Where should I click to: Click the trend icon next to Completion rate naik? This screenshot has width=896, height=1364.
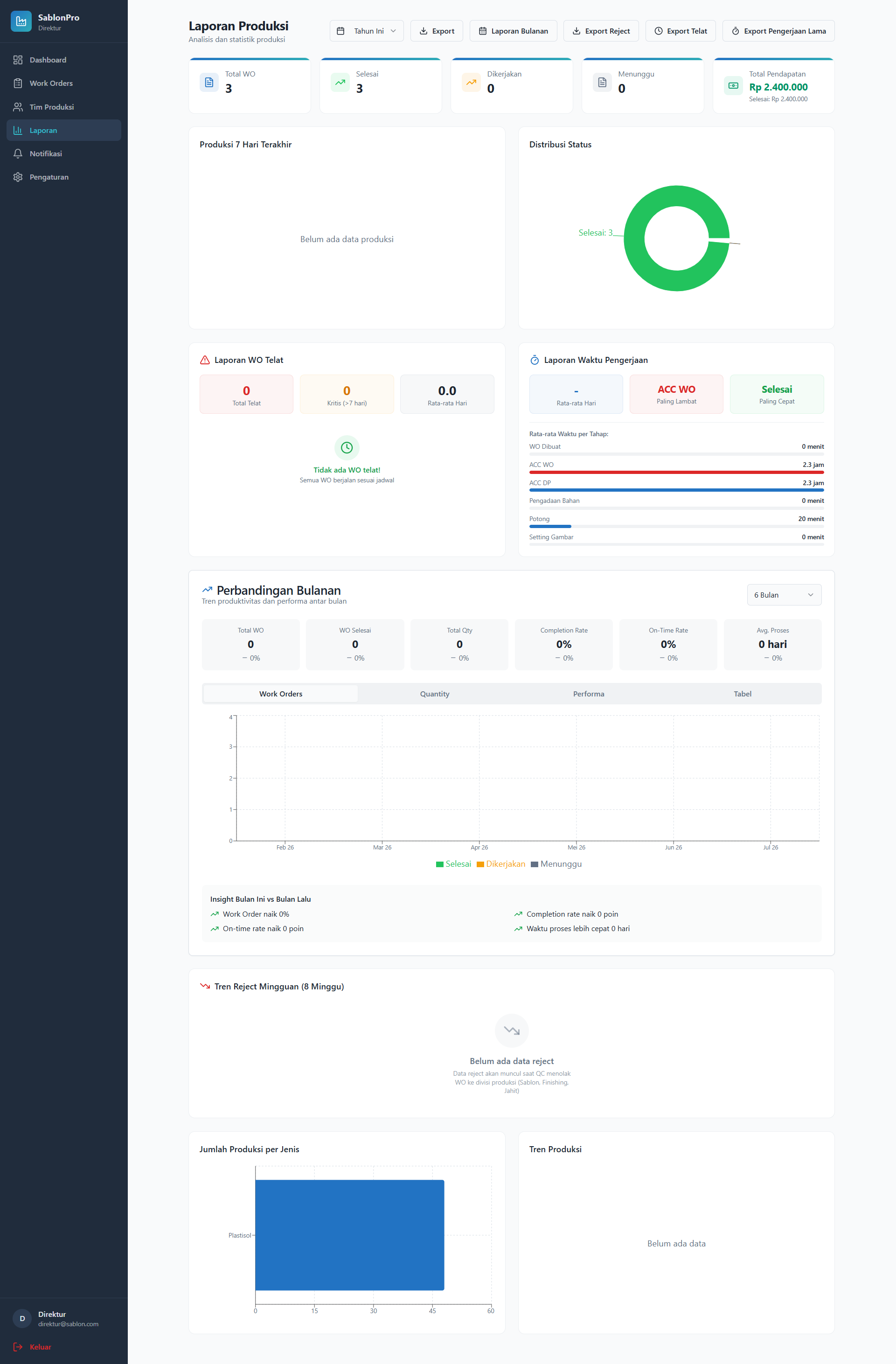click(x=519, y=914)
